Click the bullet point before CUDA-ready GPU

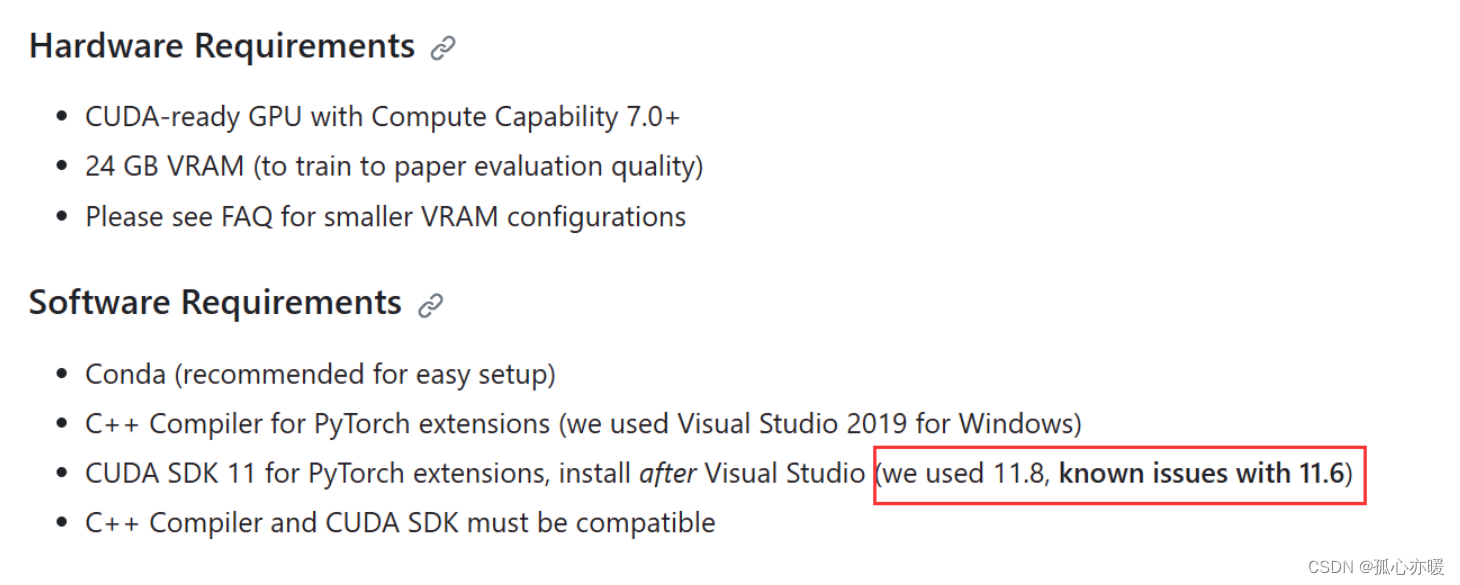click(63, 118)
